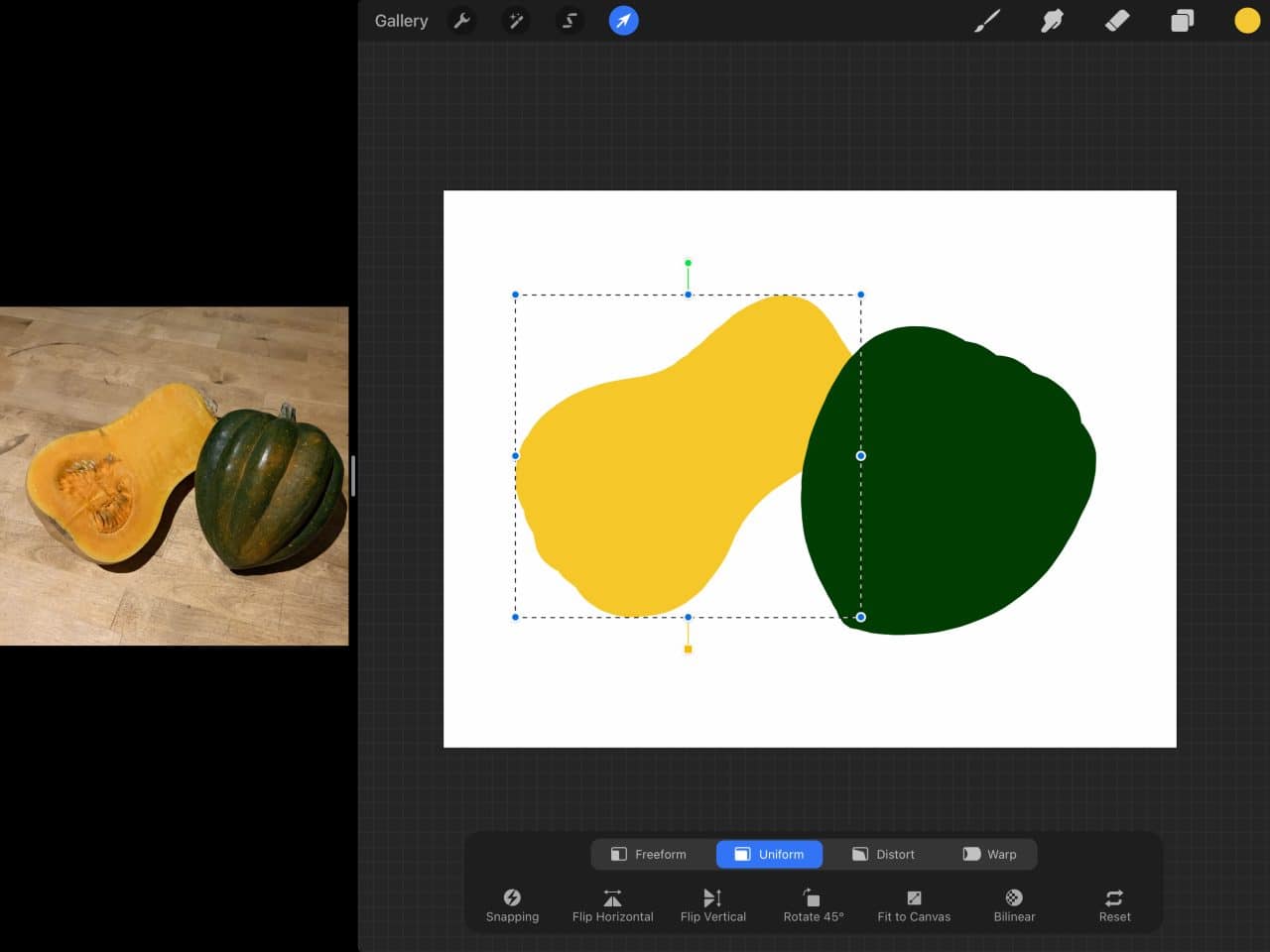Switch to Freeform transform mode
The height and width of the screenshot is (952, 1270).
[650, 854]
